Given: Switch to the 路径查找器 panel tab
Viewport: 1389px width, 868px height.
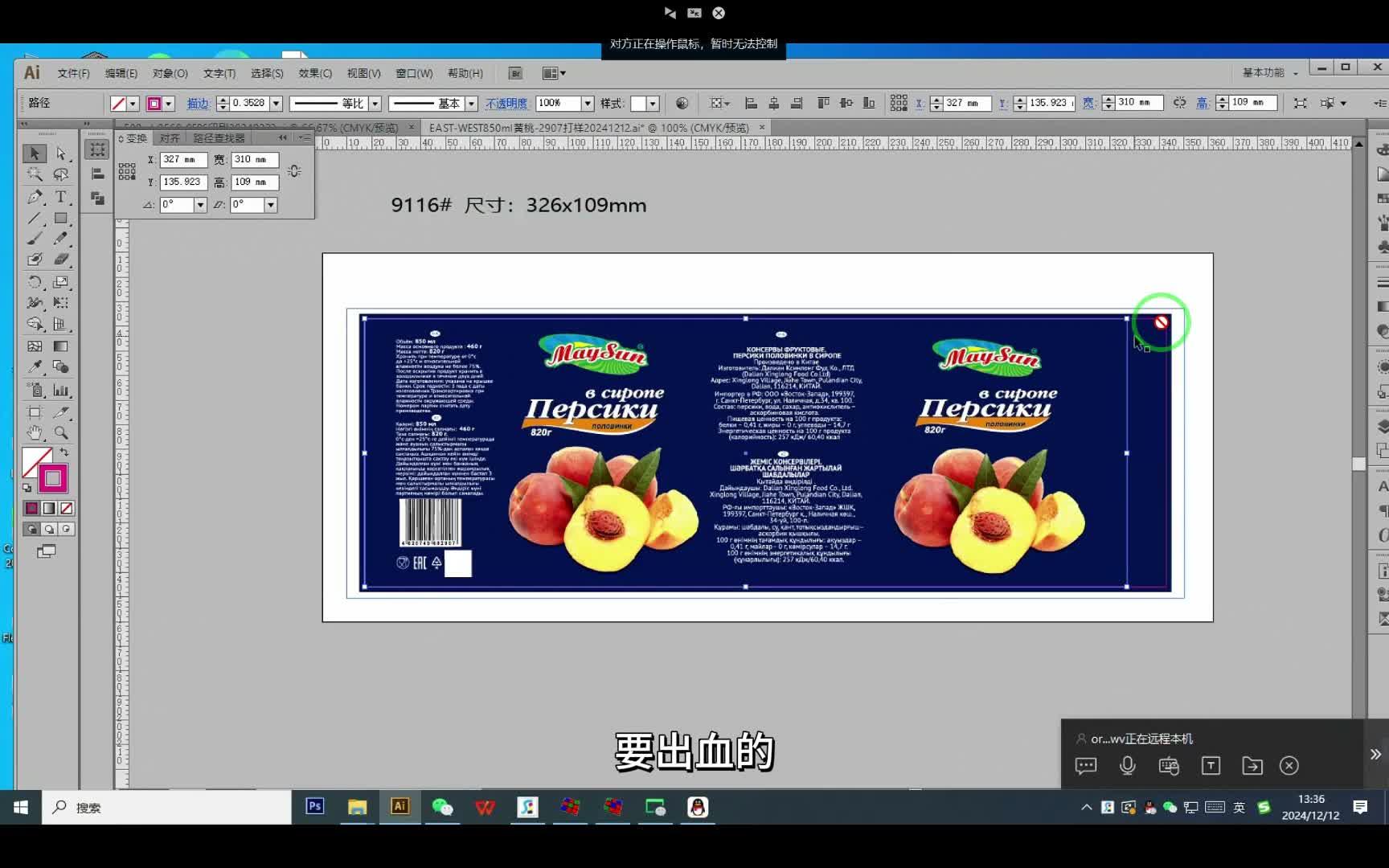Looking at the screenshot, I should point(219,138).
